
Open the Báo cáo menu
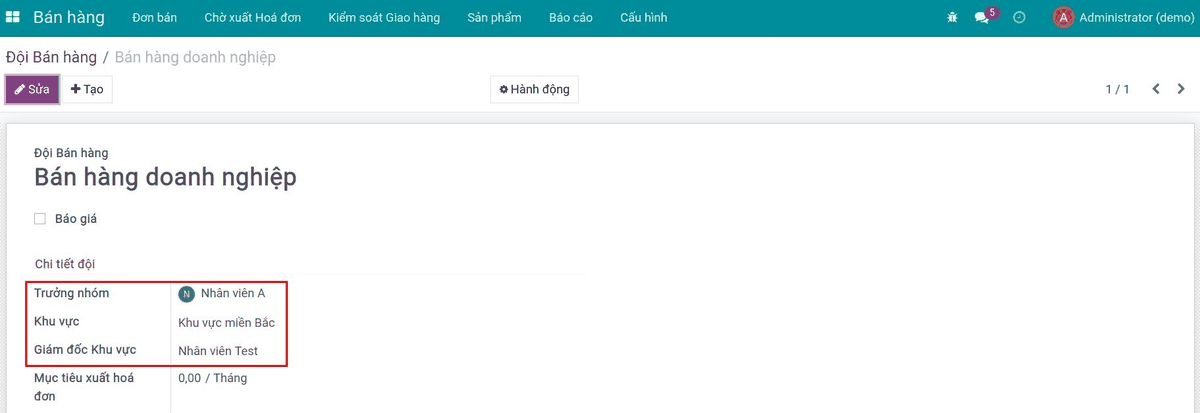click(571, 17)
